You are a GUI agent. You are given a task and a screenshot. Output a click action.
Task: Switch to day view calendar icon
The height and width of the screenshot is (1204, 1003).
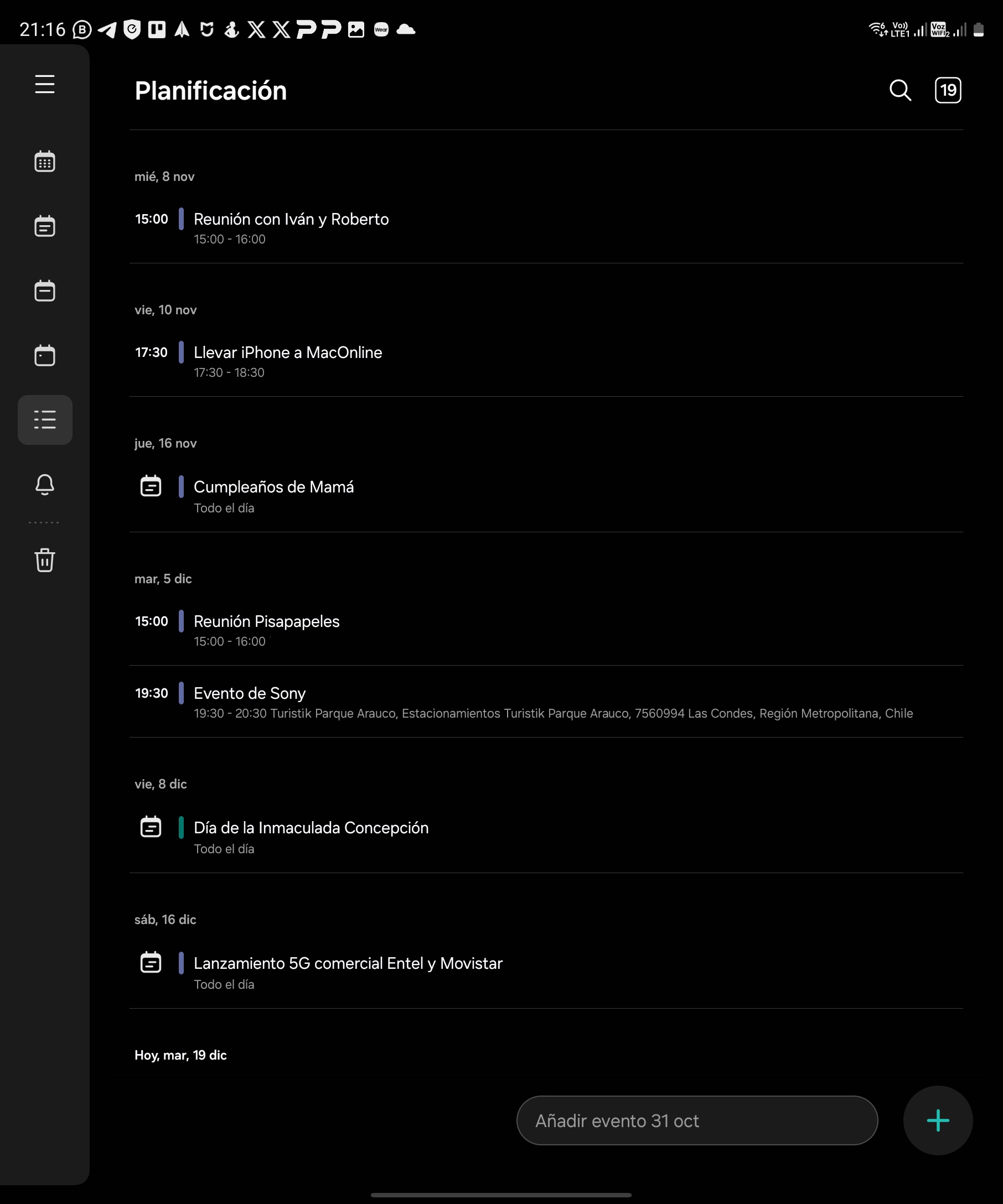click(45, 355)
